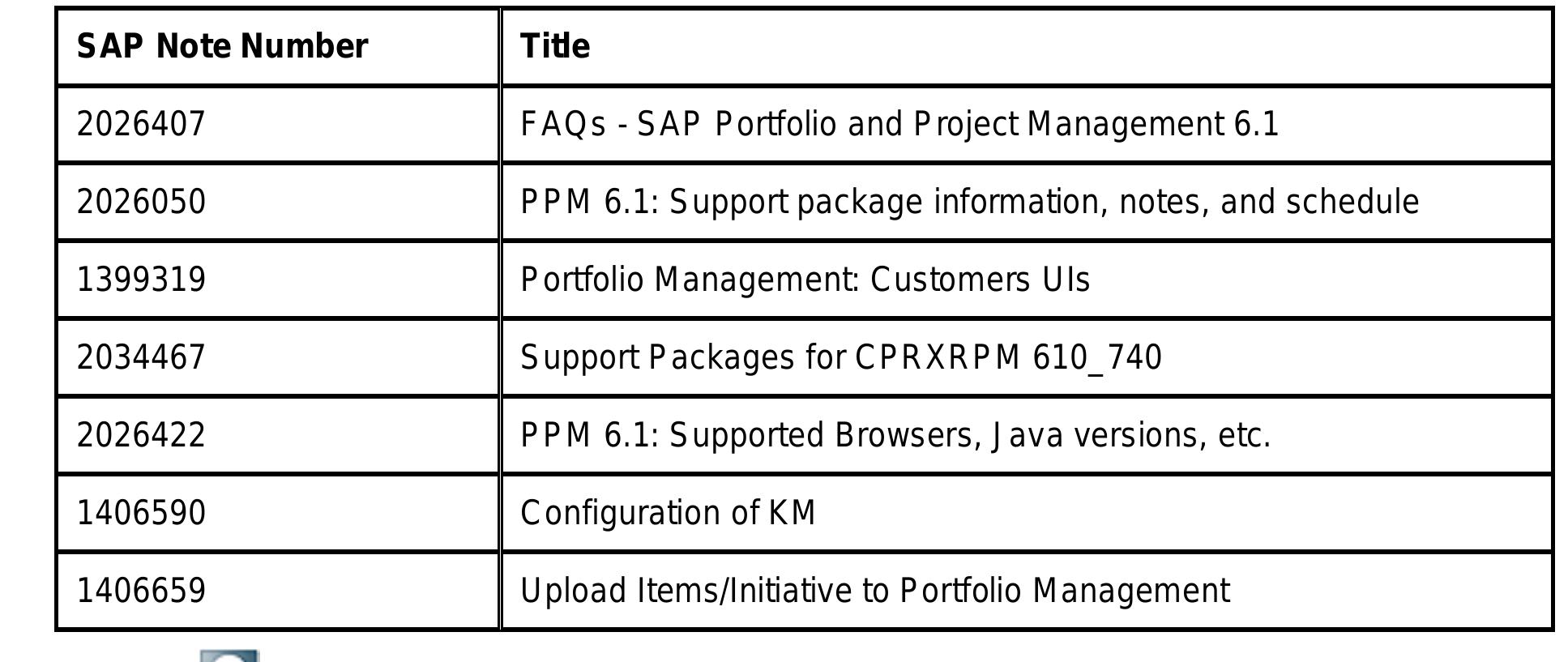Open note number 1399319

[x=141, y=280]
